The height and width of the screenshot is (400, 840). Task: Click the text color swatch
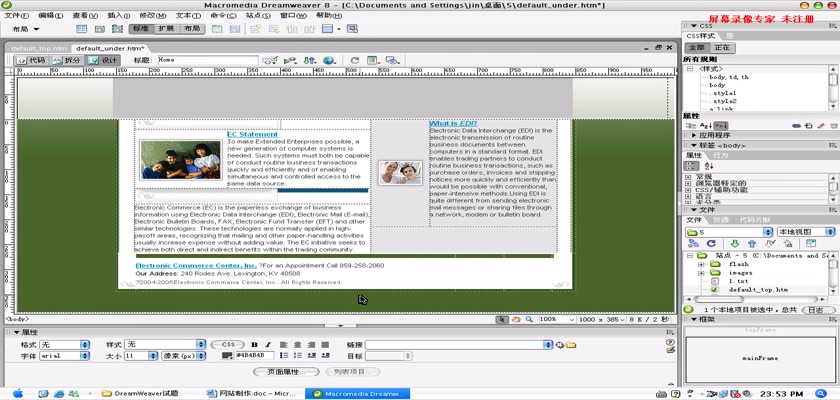(x=227, y=356)
